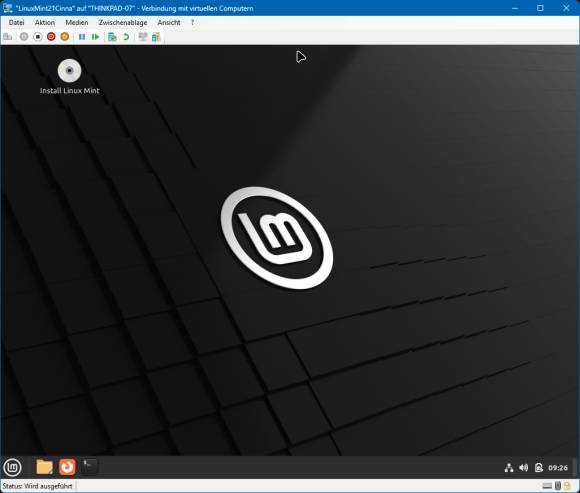Click the volume icon in Mint tray
Image resolution: width=580 pixels, height=493 pixels.
[523, 468]
